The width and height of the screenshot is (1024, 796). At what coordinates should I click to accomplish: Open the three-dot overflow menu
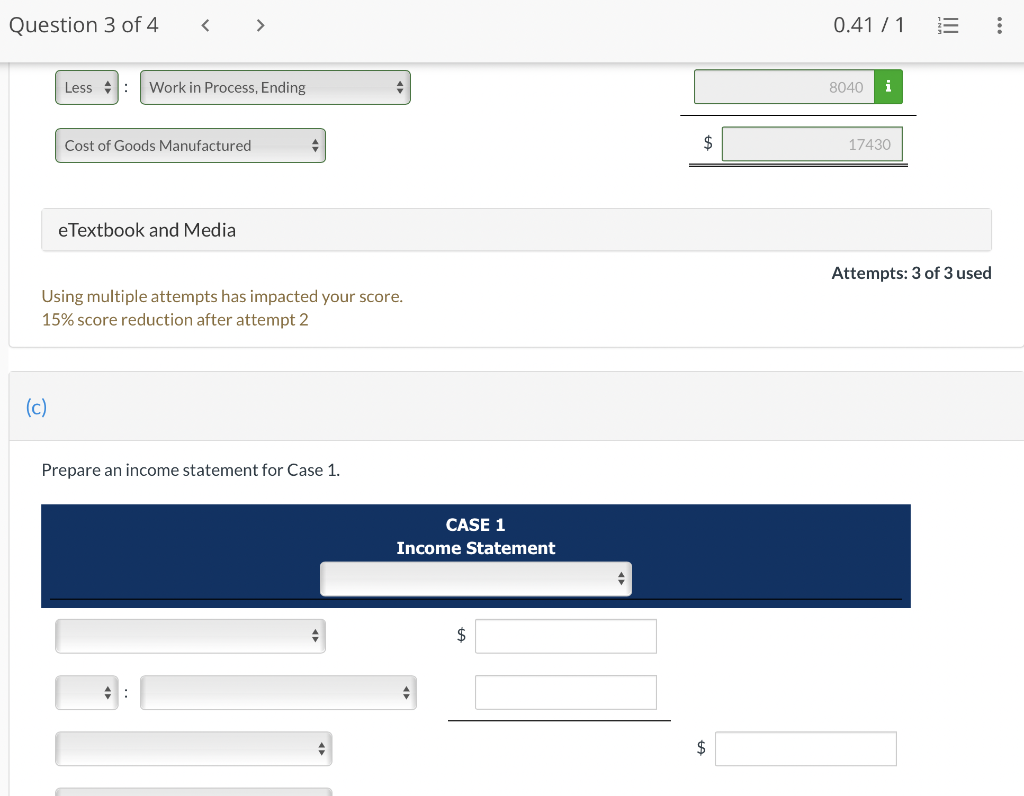point(999,25)
